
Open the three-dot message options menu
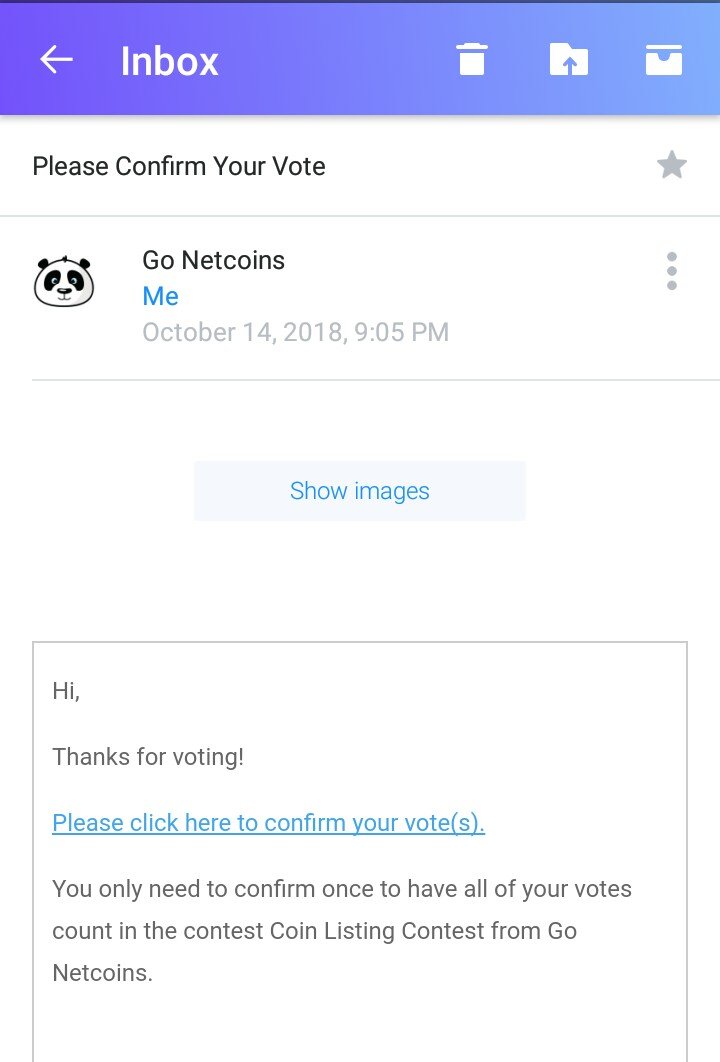(672, 271)
